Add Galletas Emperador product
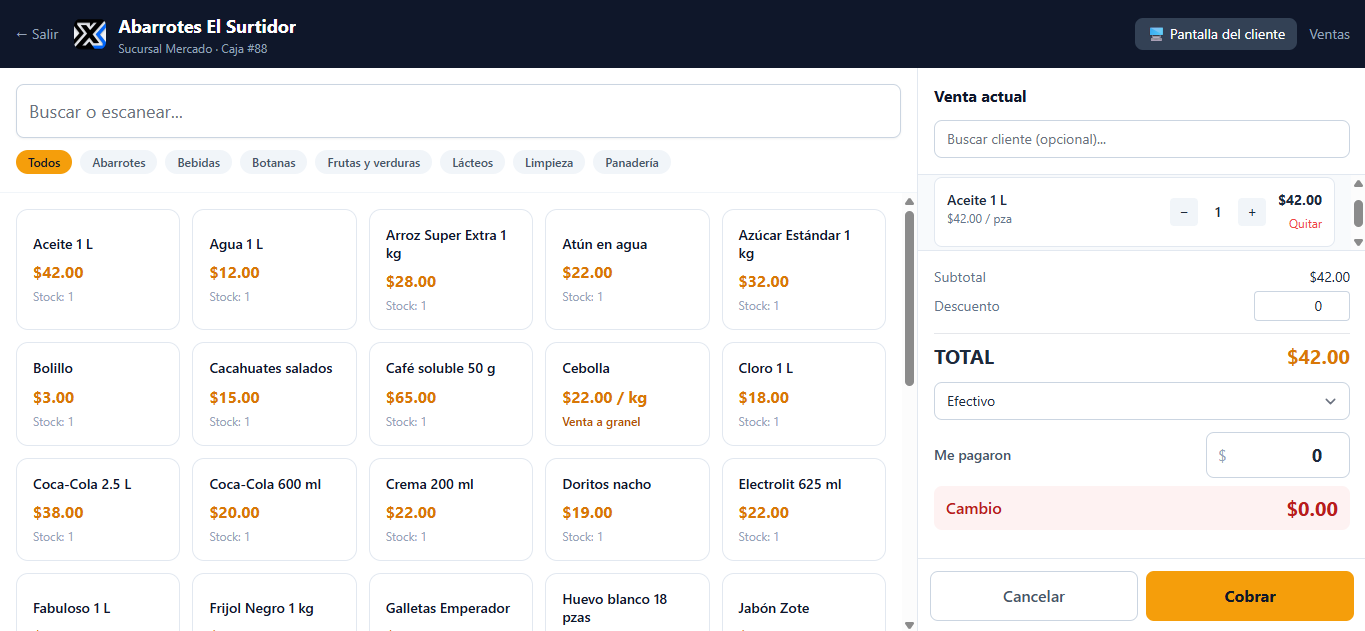Image resolution: width=1365 pixels, height=631 pixels. pyautogui.click(x=451, y=602)
